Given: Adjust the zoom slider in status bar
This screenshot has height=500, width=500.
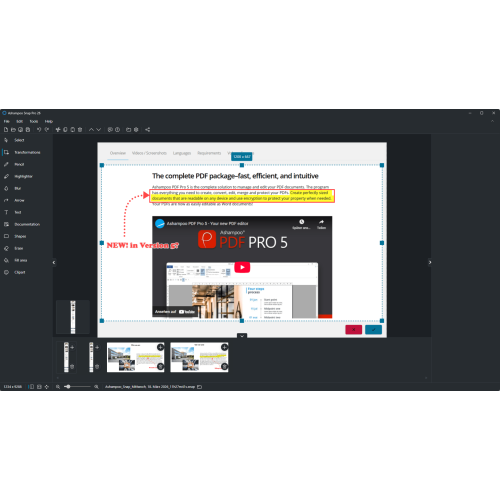Looking at the screenshot, I should 68,387.
